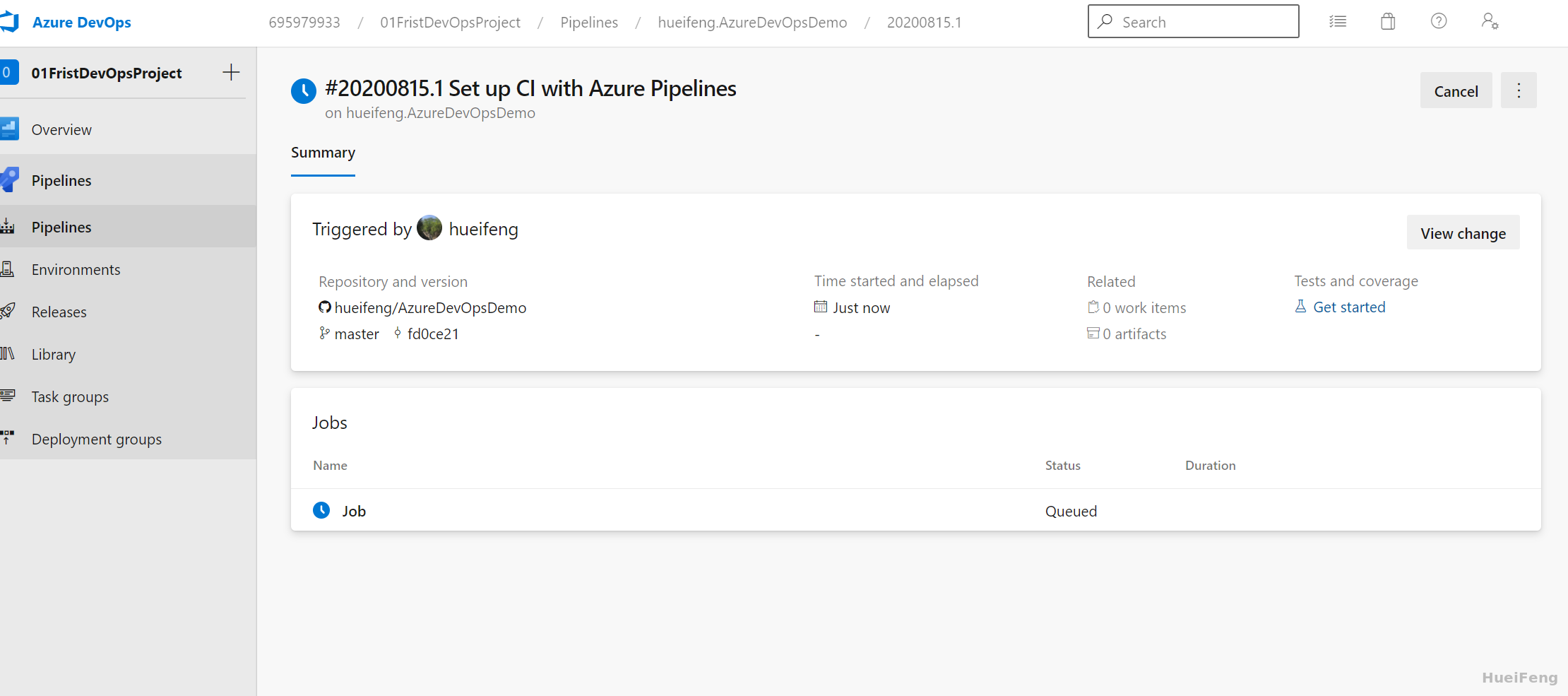Click the artifacts box icon
The height and width of the screenshot is (696, 1568).
tap(1093, 333)
